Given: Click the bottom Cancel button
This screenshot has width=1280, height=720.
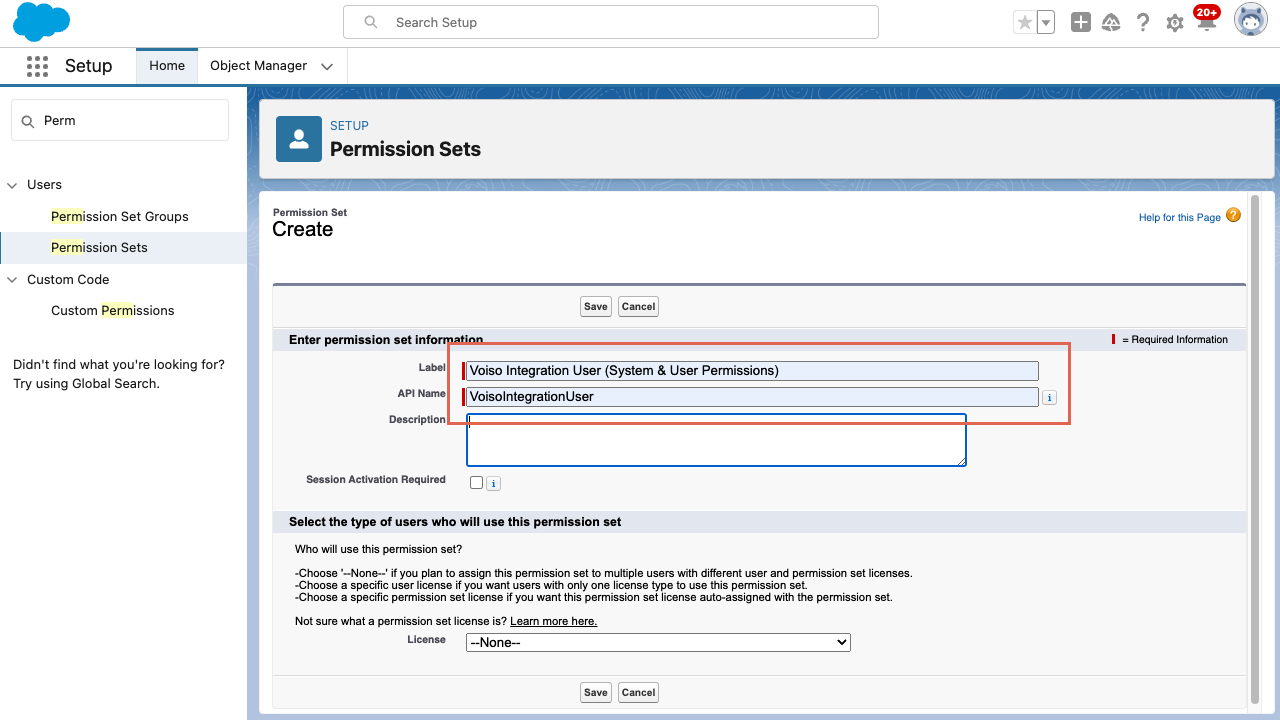Looking at the screenshot, I should 638,692.
